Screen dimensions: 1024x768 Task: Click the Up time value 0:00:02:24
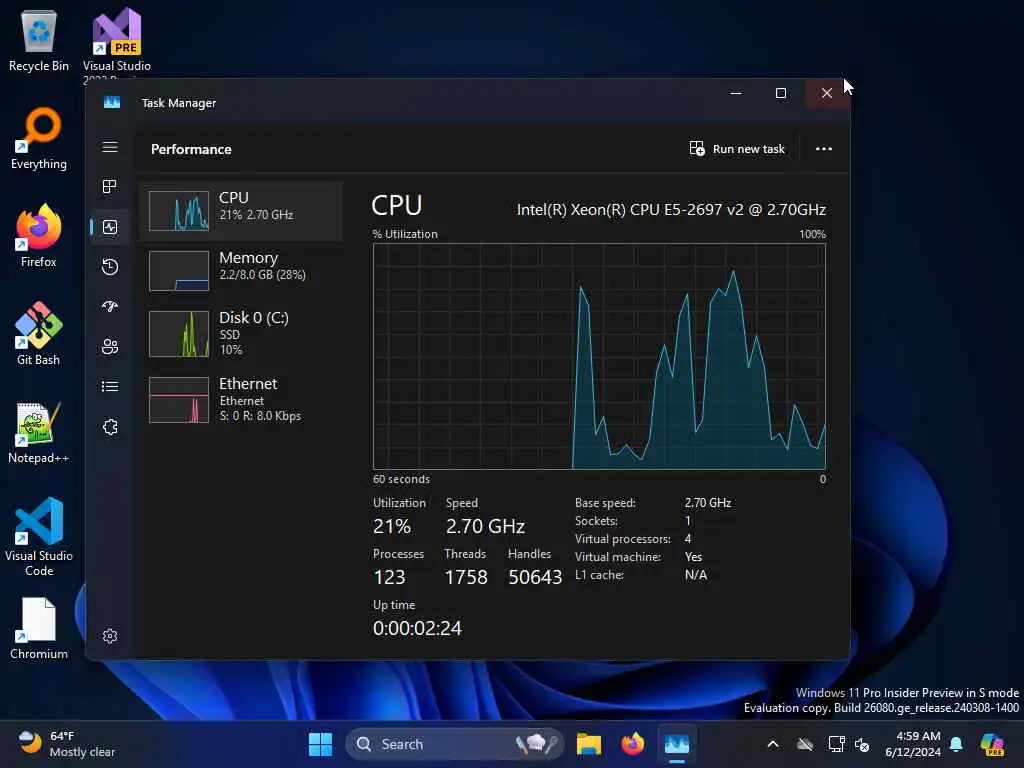pyautogui.click(x=417, y=628)
